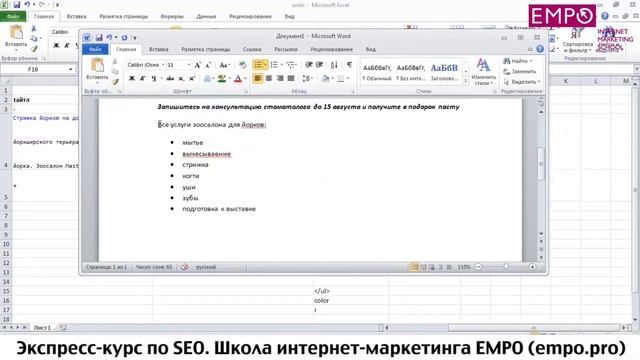This screenshot has width=640, height=360.
Task: Open Рецензирование tab in Word
Action: [331, 49]
